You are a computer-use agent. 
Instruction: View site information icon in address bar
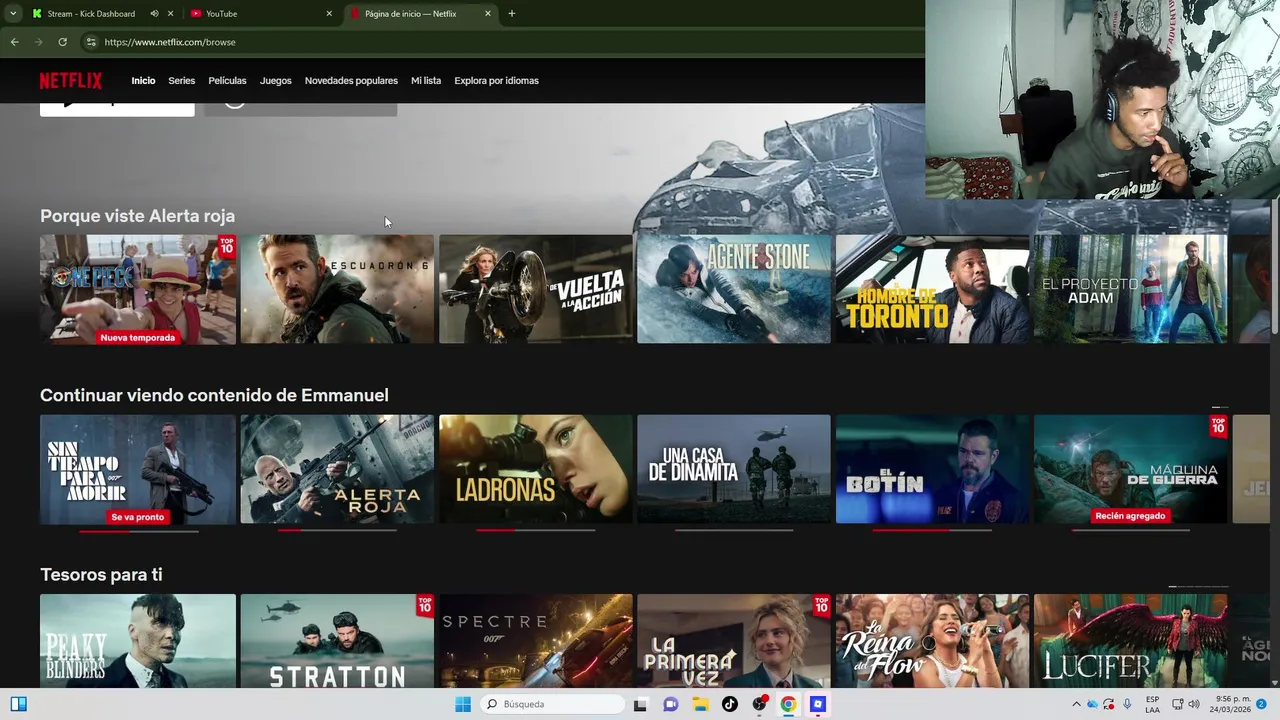(90, 42)
